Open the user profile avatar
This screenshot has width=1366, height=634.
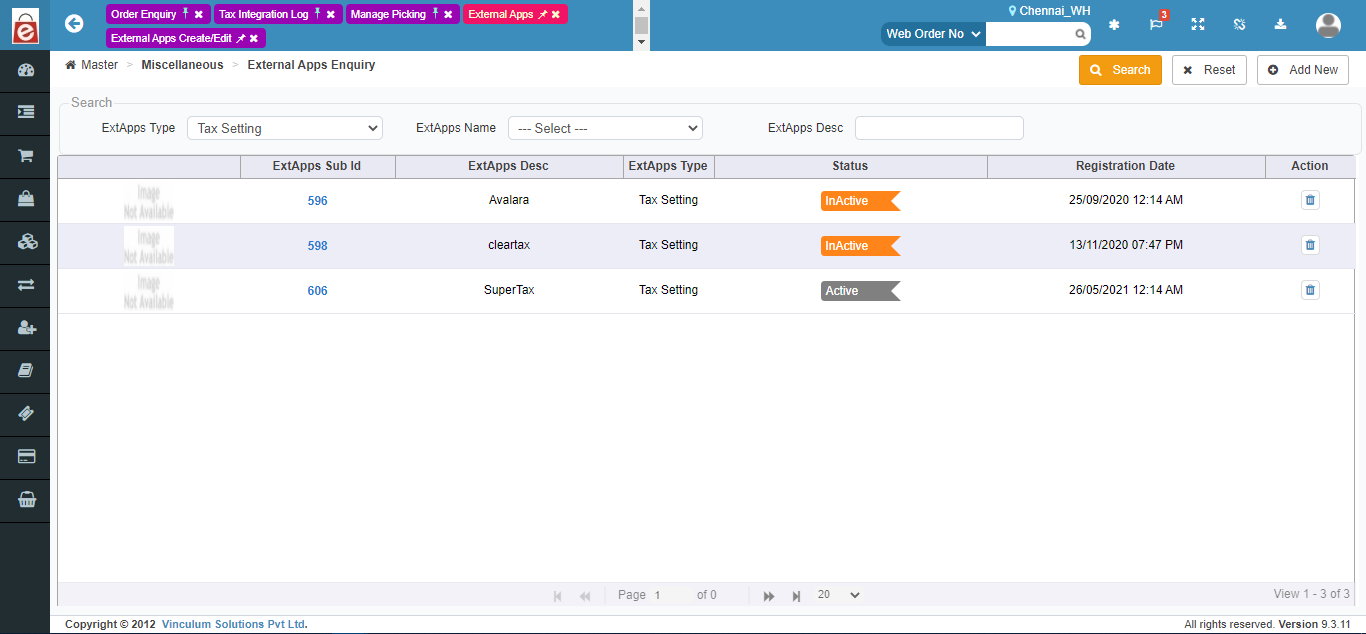1328,25
